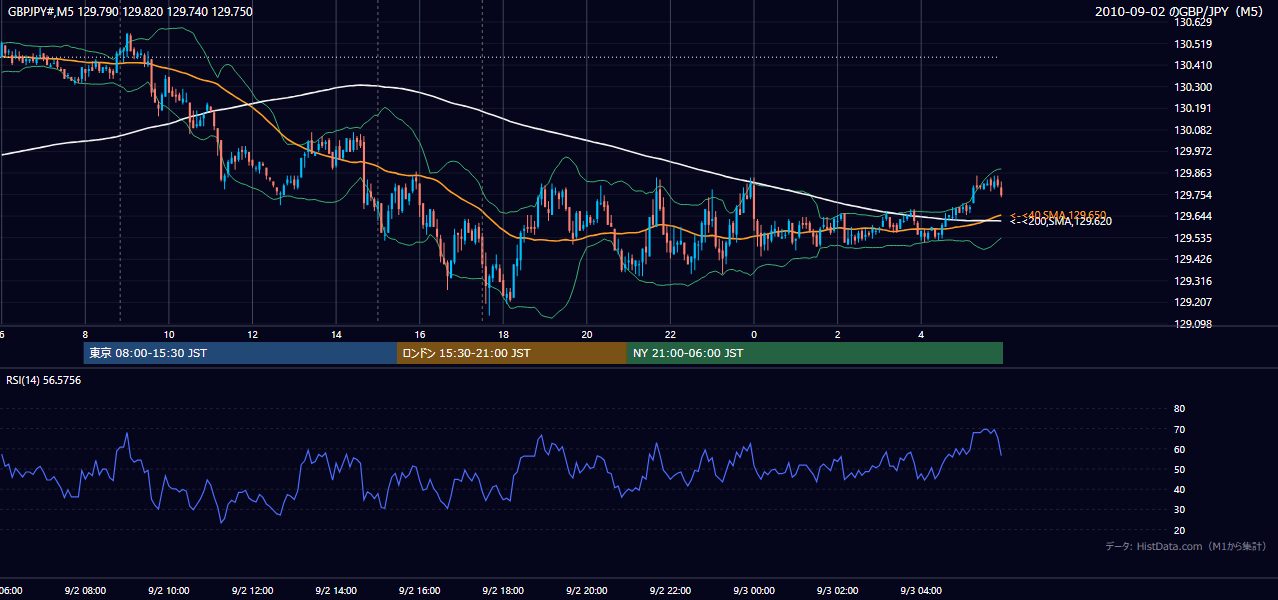1278x600 pixels.
Task: Click the bottom time label 9/2 20:00
Action: pyautogui.click(x=586, y=590)
